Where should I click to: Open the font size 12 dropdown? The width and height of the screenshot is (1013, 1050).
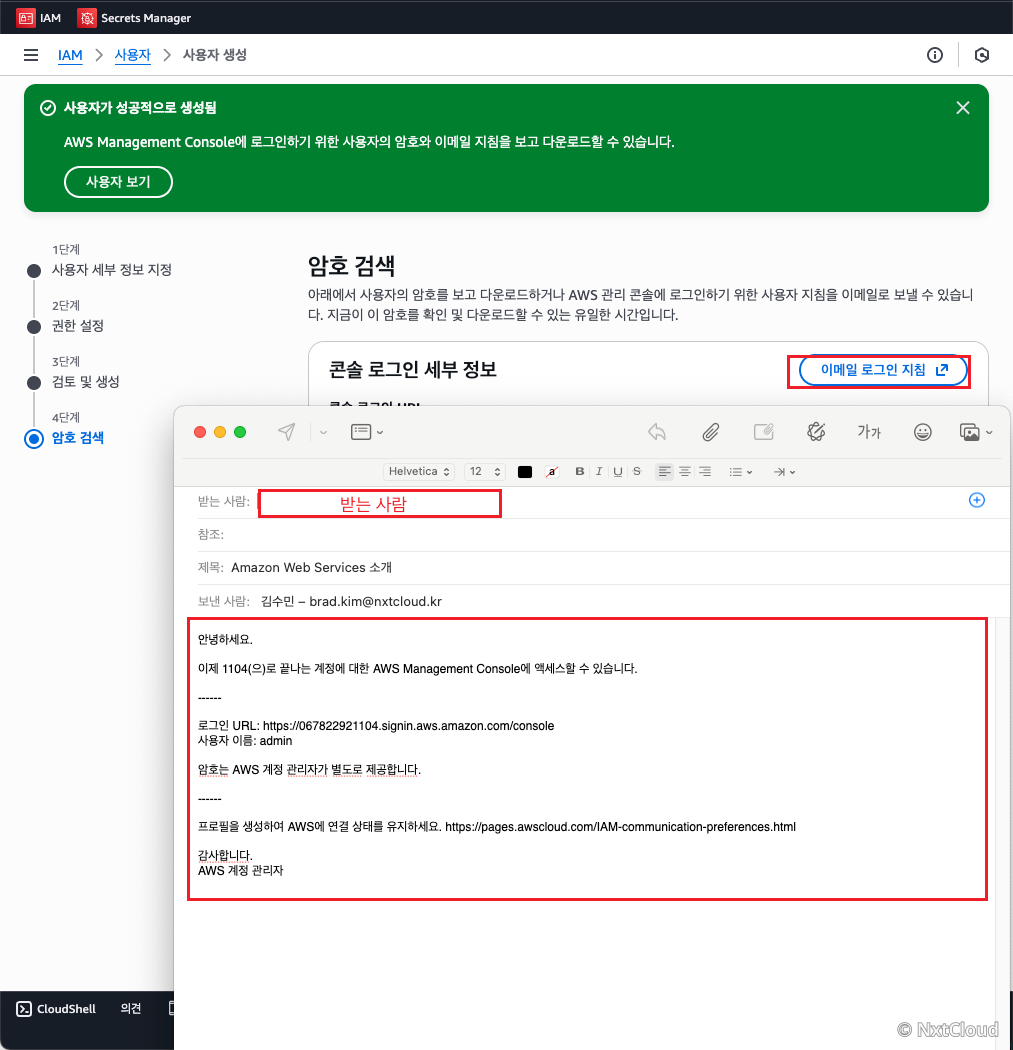click(x=485, y=471)
